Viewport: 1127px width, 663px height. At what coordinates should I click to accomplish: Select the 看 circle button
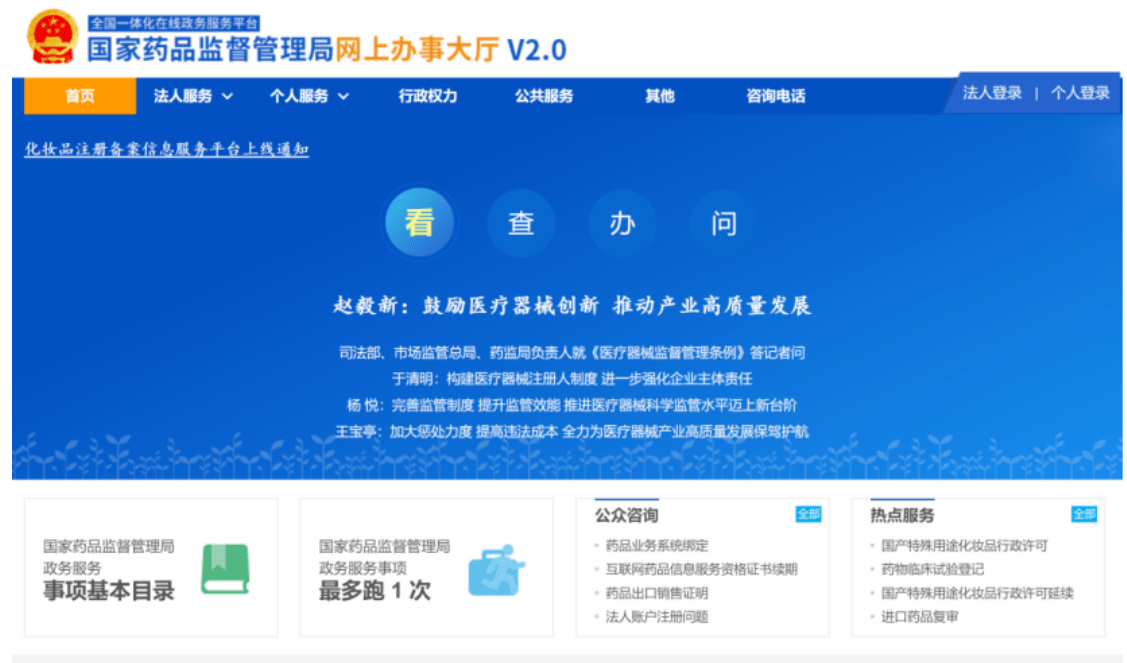(420, 222)
